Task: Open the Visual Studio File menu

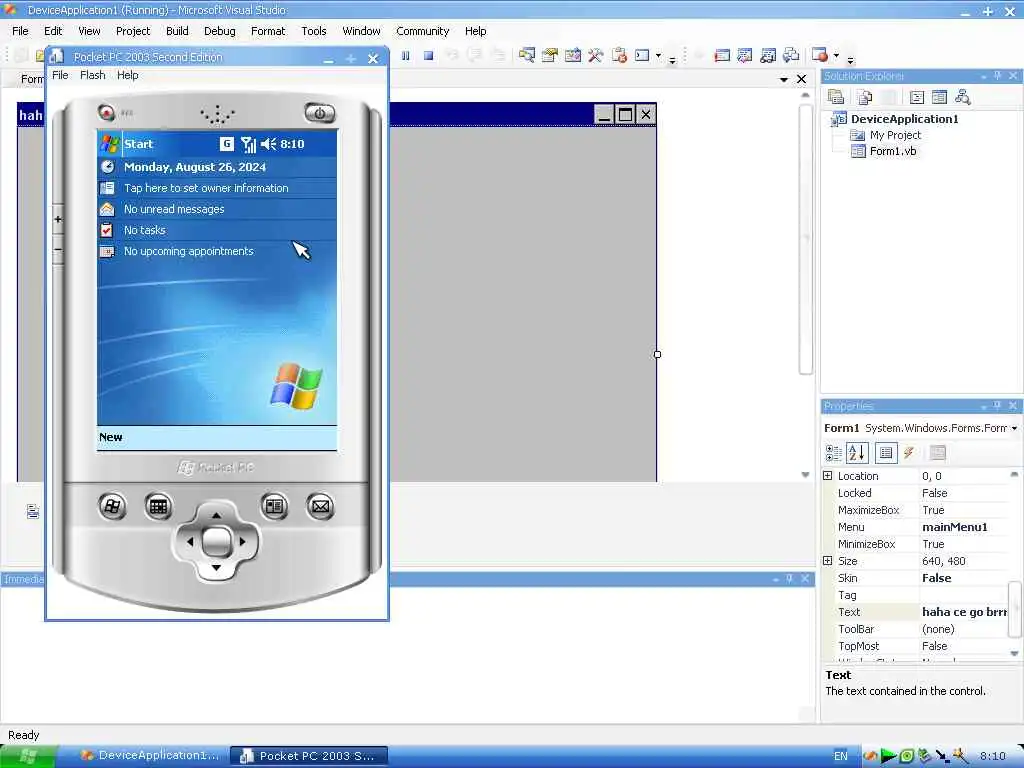Action: click(x=20, y=31)
